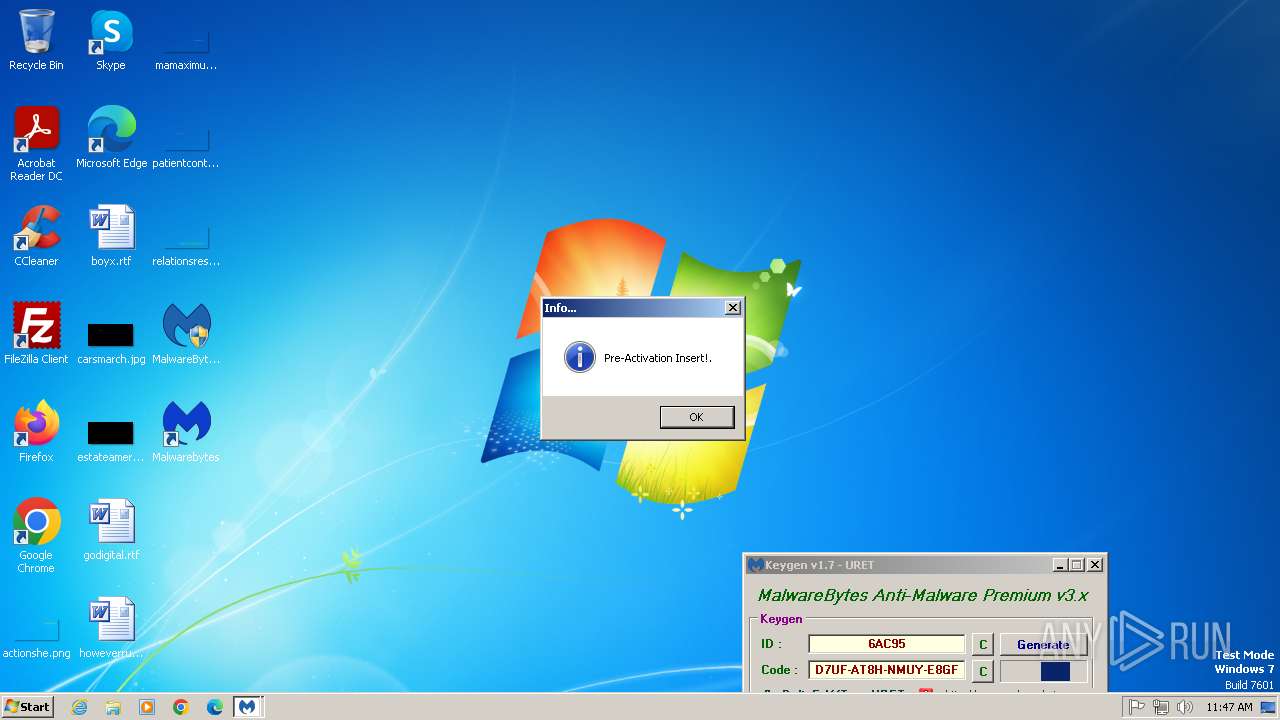Open Action Center flag in tray

click(1137, 707)
